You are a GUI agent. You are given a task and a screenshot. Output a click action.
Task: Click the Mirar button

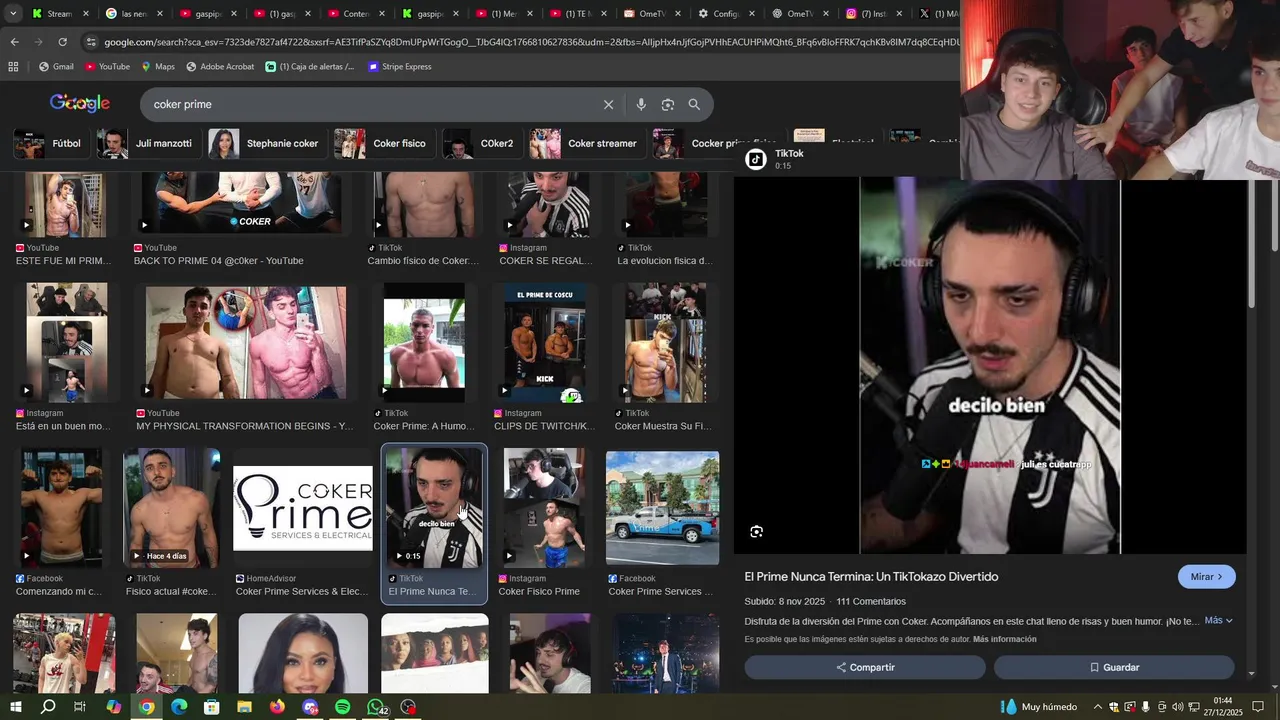pos(1207,577)
